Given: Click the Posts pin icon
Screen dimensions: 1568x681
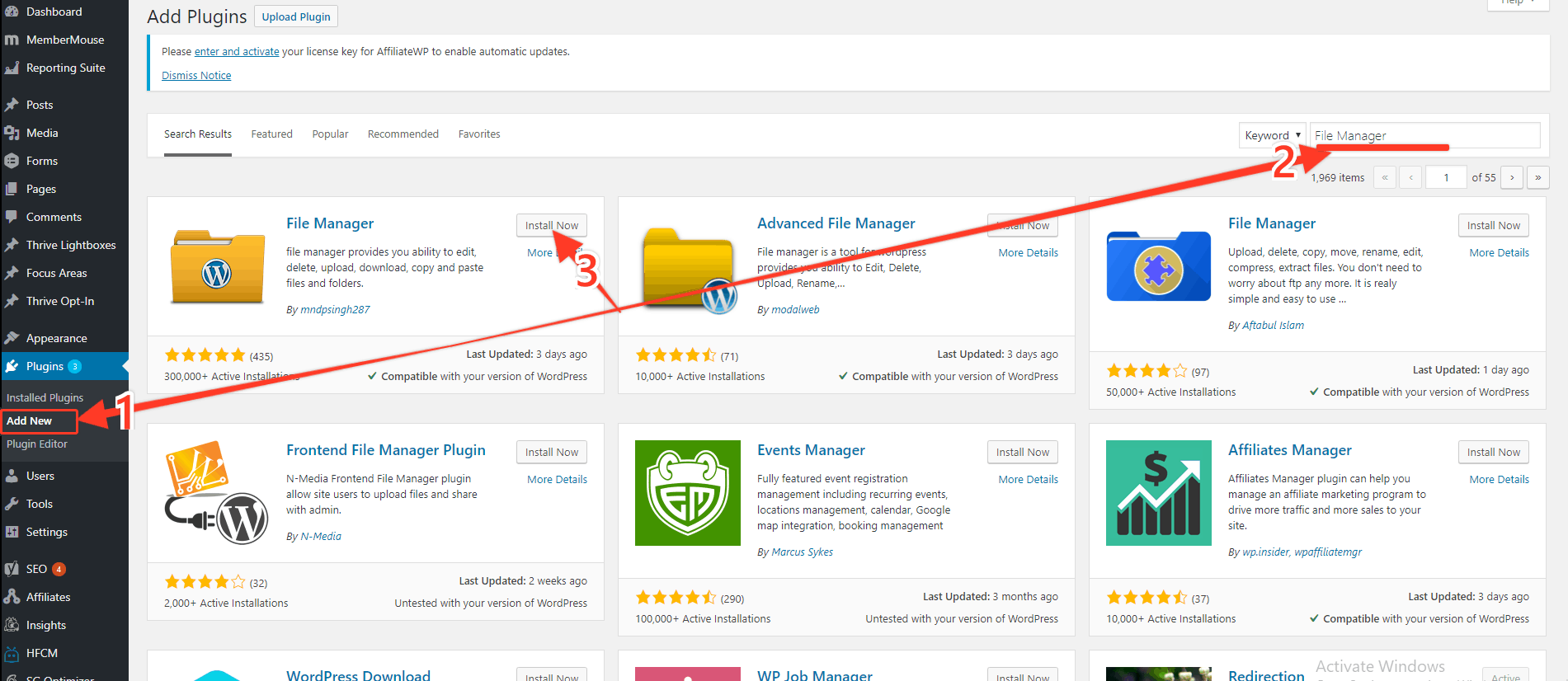Looking at the screenshot, I should (x=12, y=105).
